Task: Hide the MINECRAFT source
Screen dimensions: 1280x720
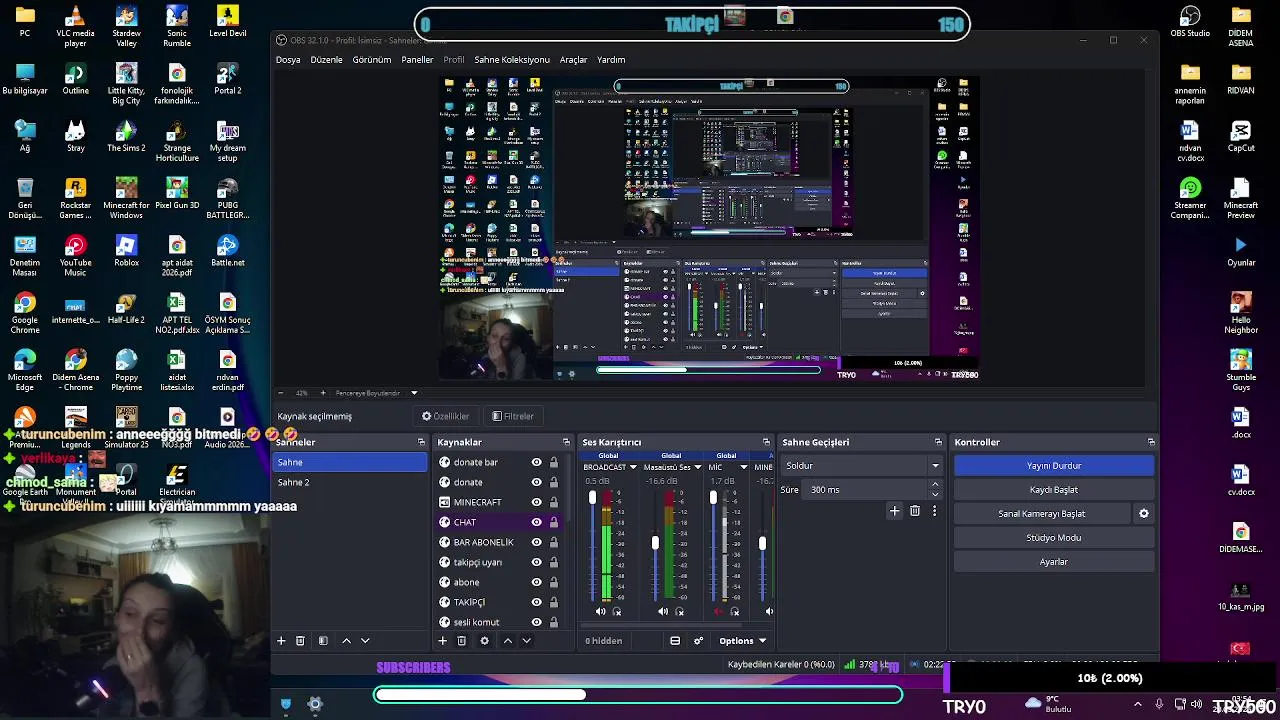Action: coord(536,502)
